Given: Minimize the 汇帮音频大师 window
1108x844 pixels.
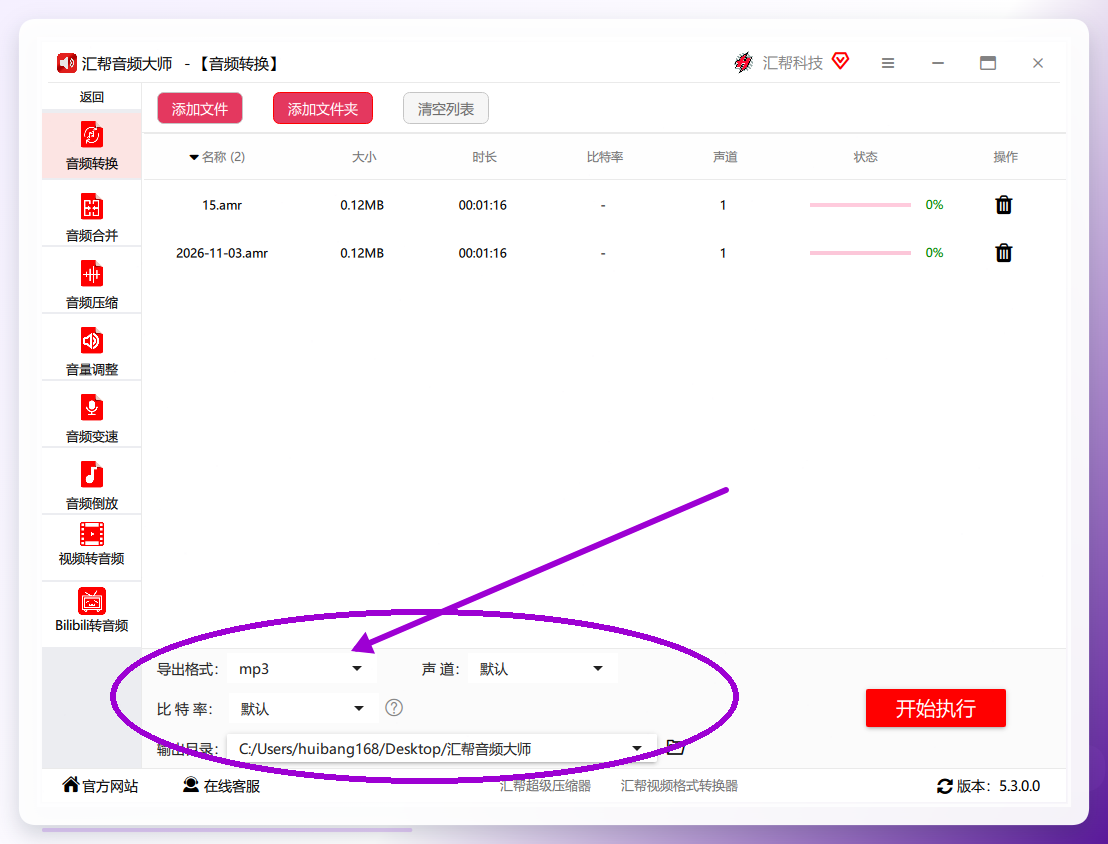Looking at the screenshot, I should pos(938,63).
